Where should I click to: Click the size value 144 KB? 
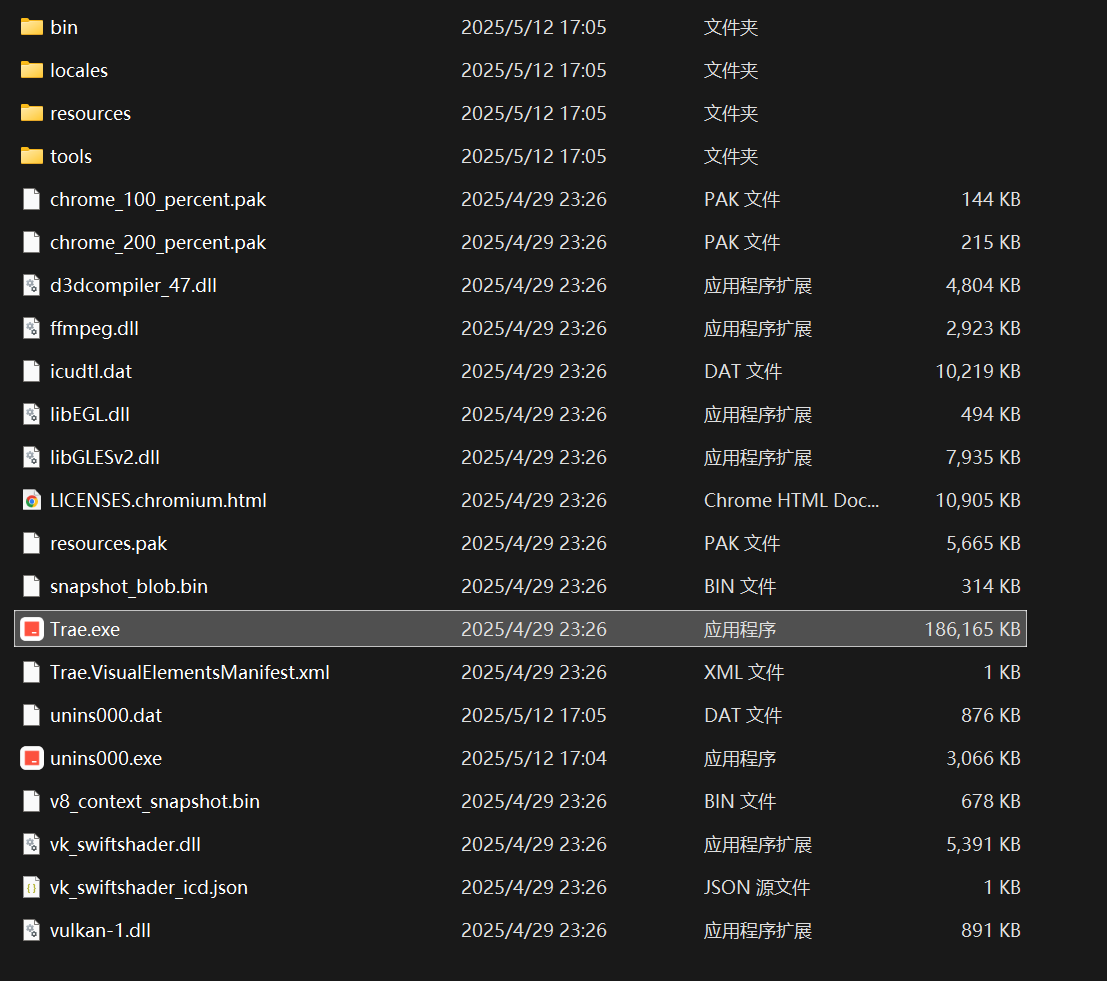tap(991, 199)
